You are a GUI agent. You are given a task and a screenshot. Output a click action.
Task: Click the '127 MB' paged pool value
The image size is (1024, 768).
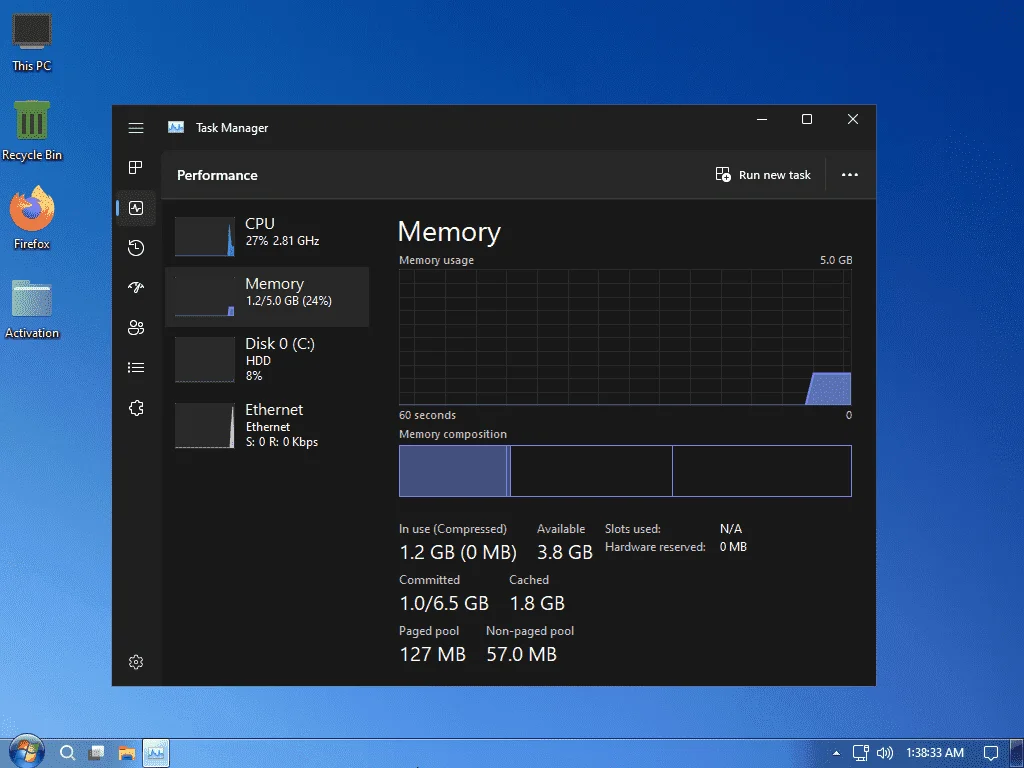(x=432, y=654)
